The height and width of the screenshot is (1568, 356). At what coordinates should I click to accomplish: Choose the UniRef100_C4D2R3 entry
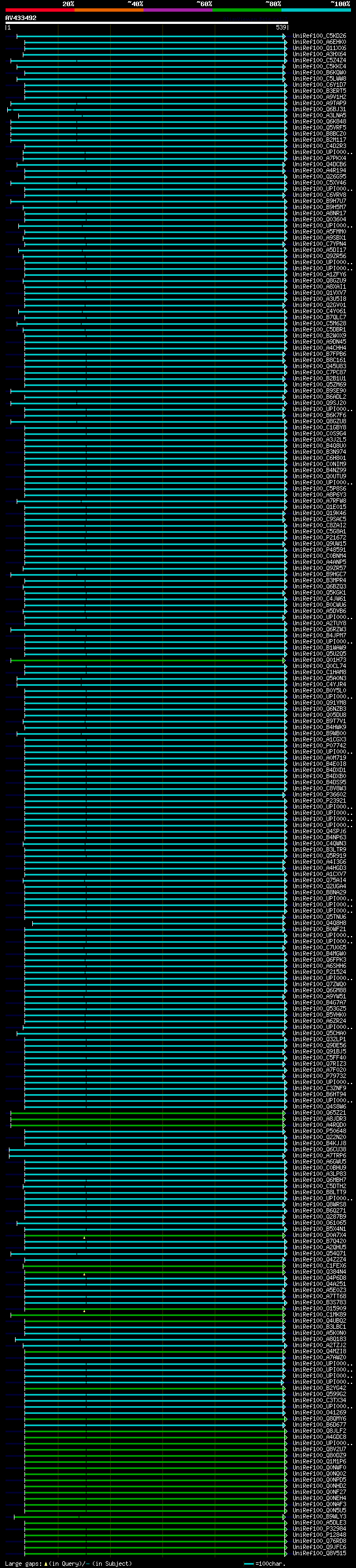[319, 146]
